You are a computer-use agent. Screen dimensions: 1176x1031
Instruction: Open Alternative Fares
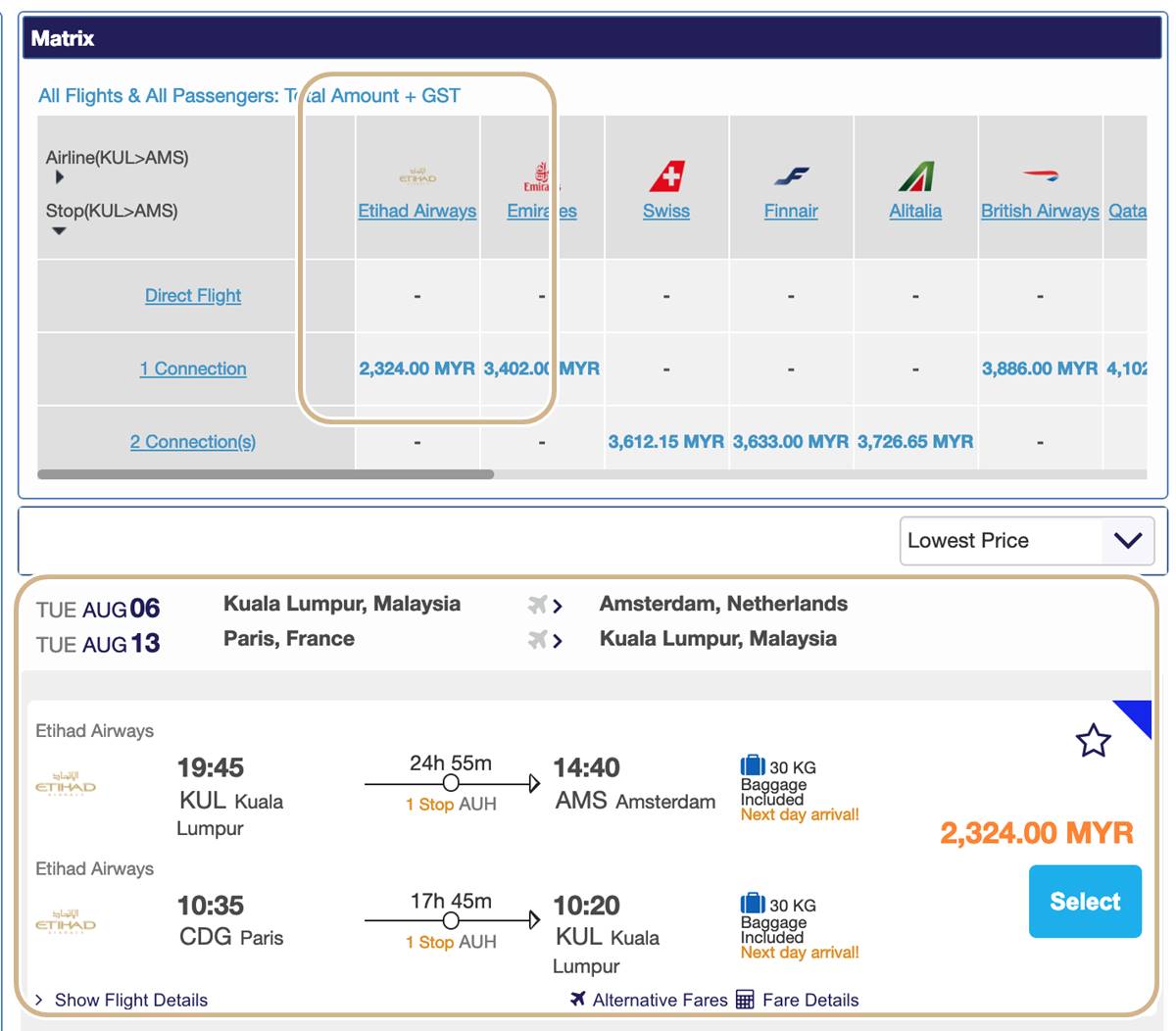[660, 1000]
